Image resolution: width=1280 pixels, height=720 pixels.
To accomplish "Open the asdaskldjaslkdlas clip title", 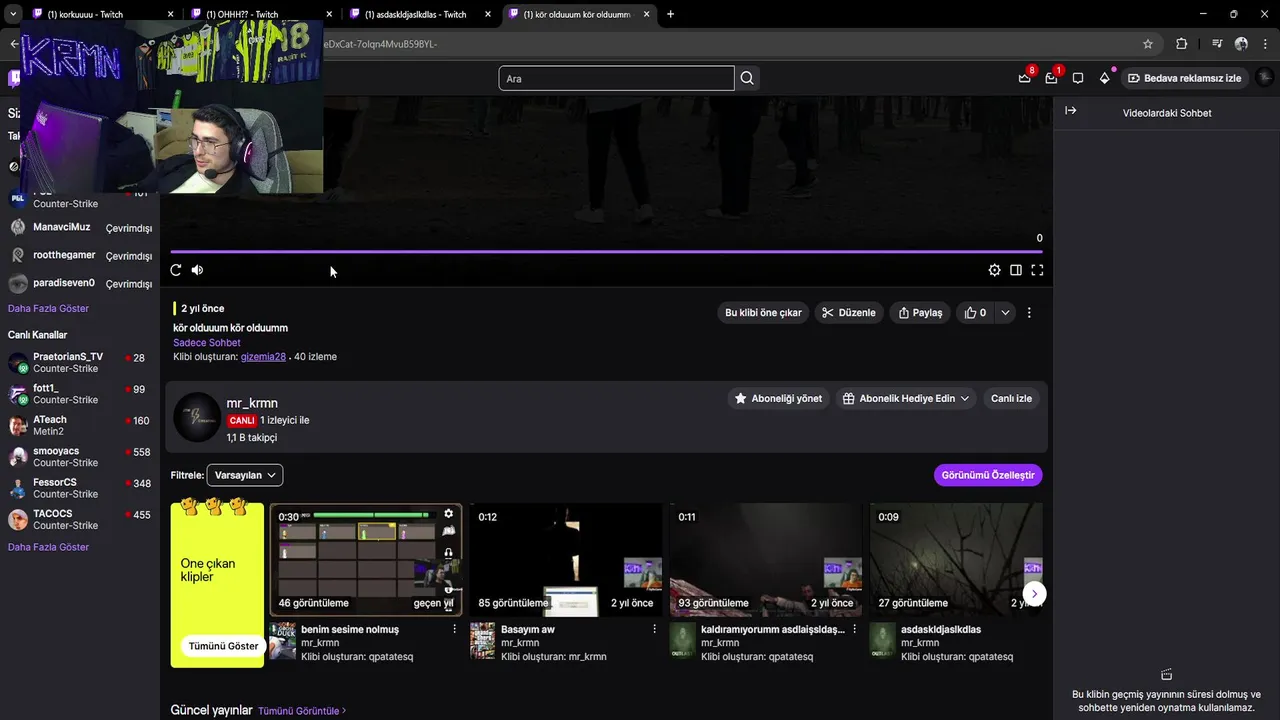I will [x=941, y=630].
